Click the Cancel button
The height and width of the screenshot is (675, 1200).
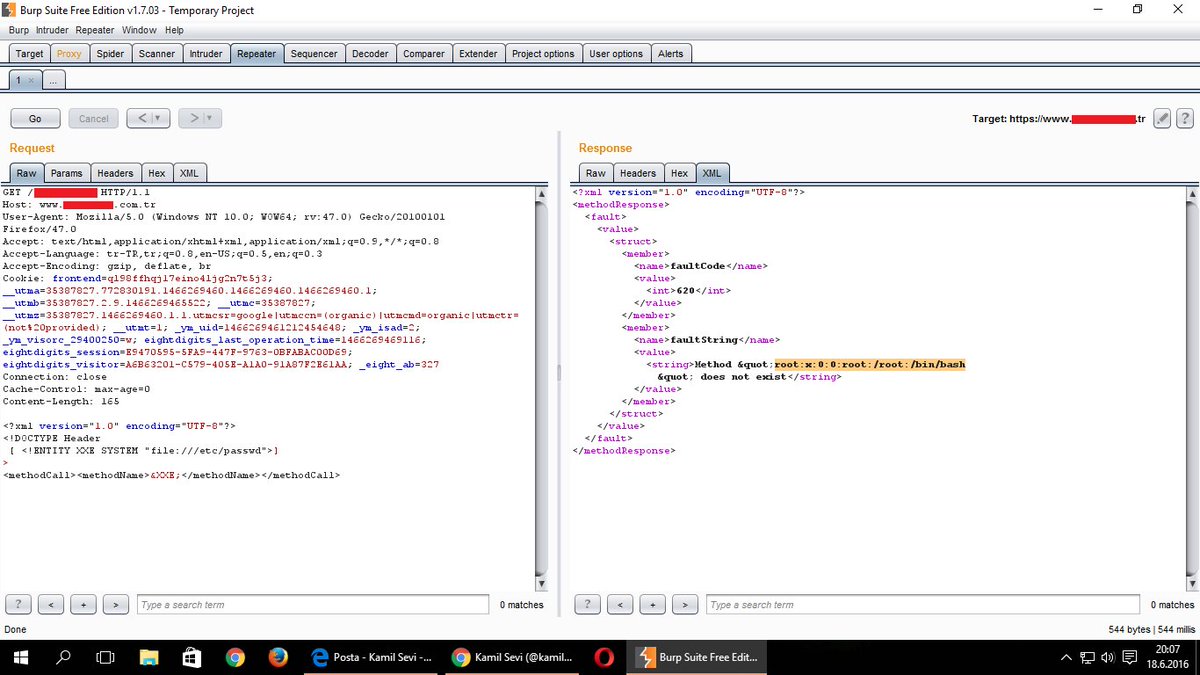pyautogui.click(x=94, y=118)
